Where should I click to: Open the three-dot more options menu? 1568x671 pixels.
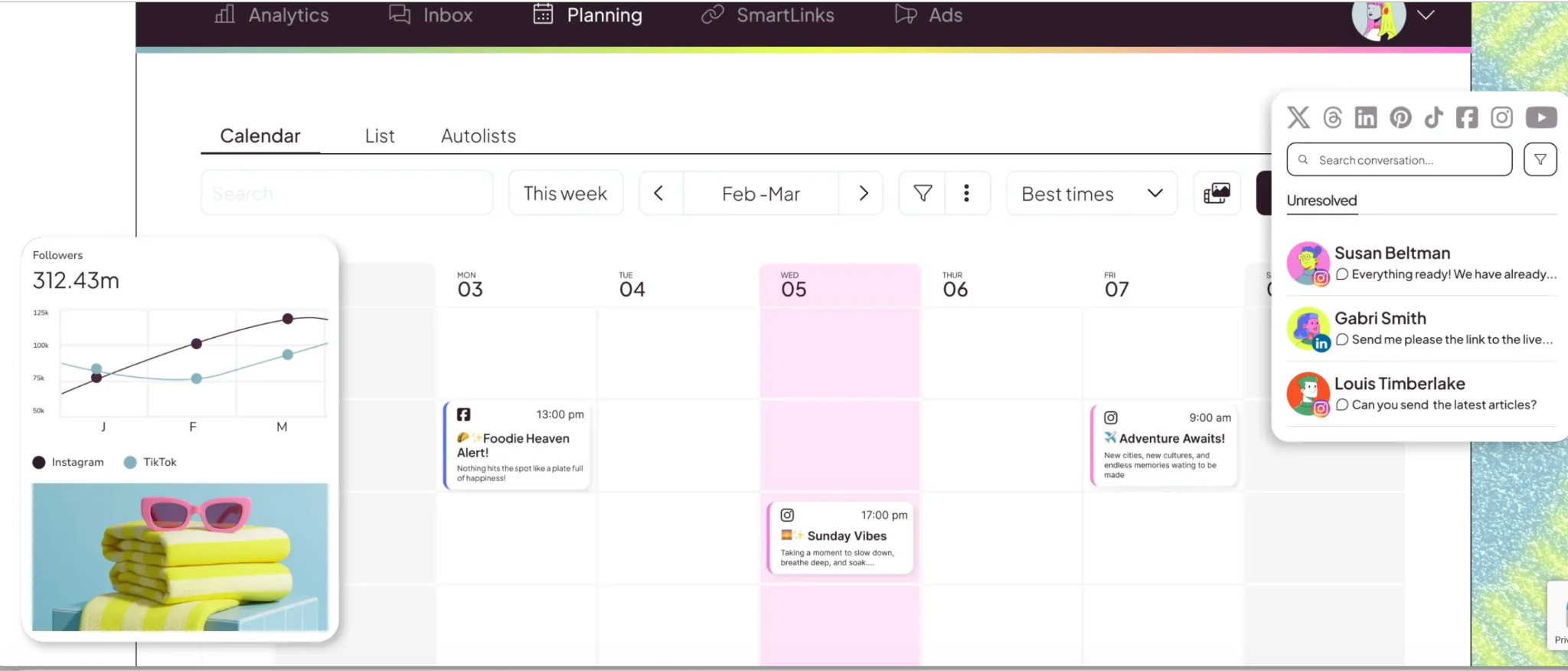coord(966,194)
